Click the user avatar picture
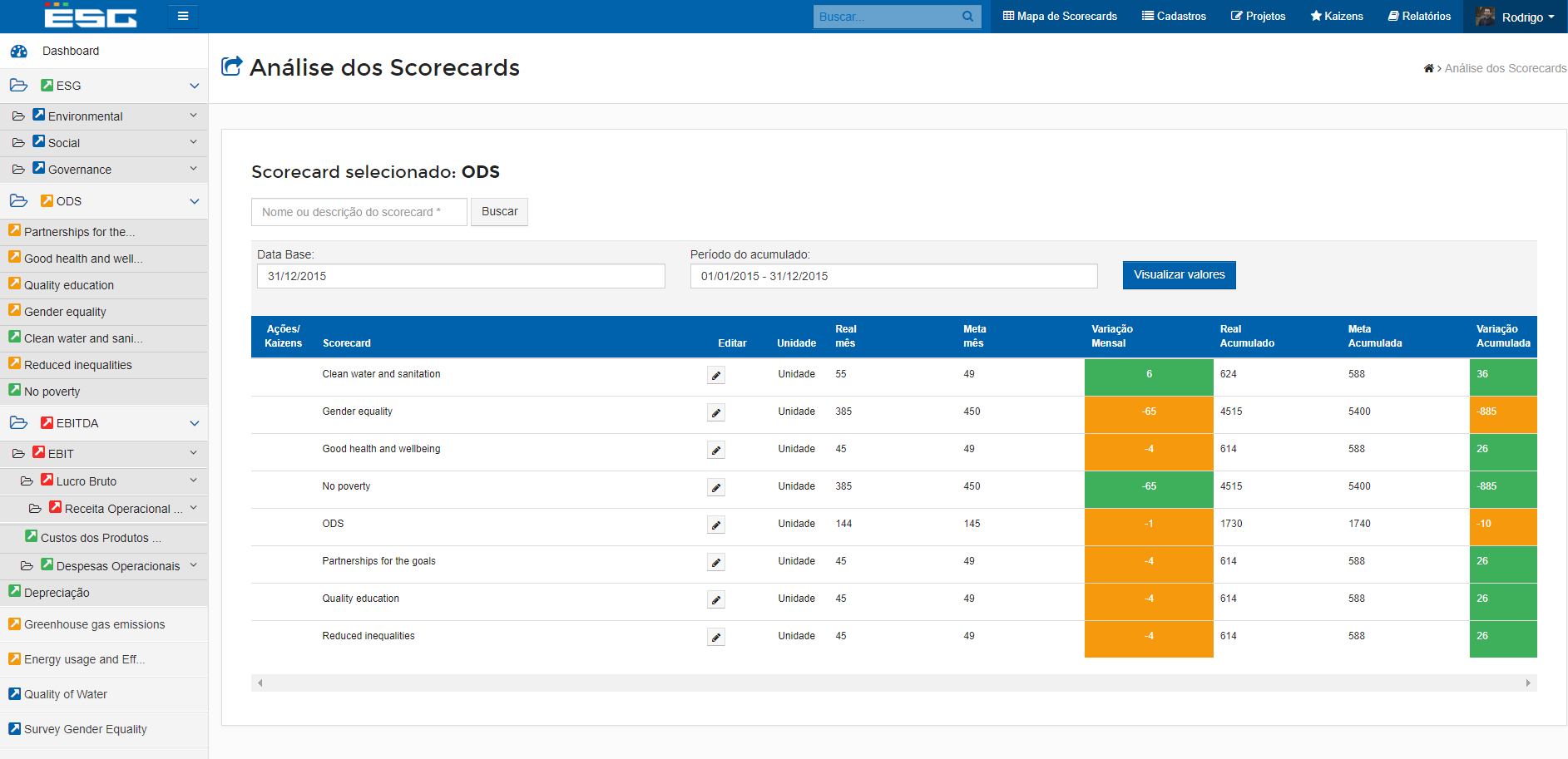The width and height of the screenshot is (1568, 759). 1485,16
